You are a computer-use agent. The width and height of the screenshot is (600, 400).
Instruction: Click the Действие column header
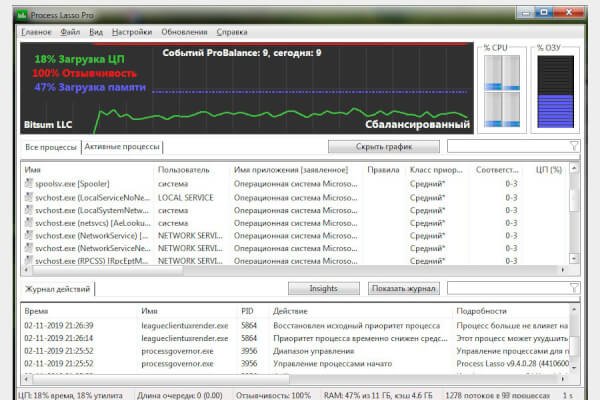tap(360, 311)
